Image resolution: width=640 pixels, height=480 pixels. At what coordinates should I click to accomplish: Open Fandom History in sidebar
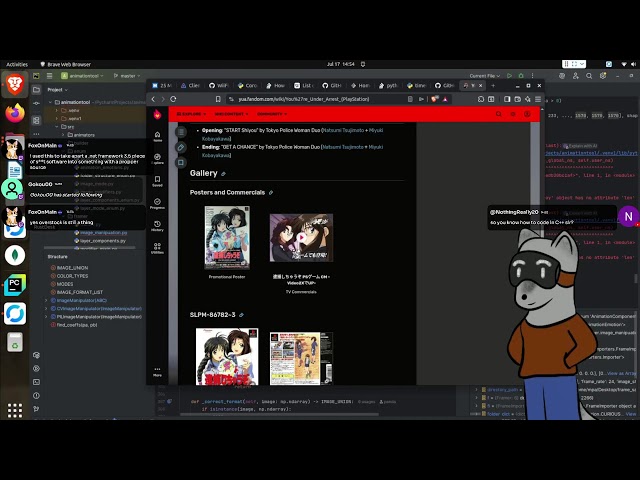point(158,226)
